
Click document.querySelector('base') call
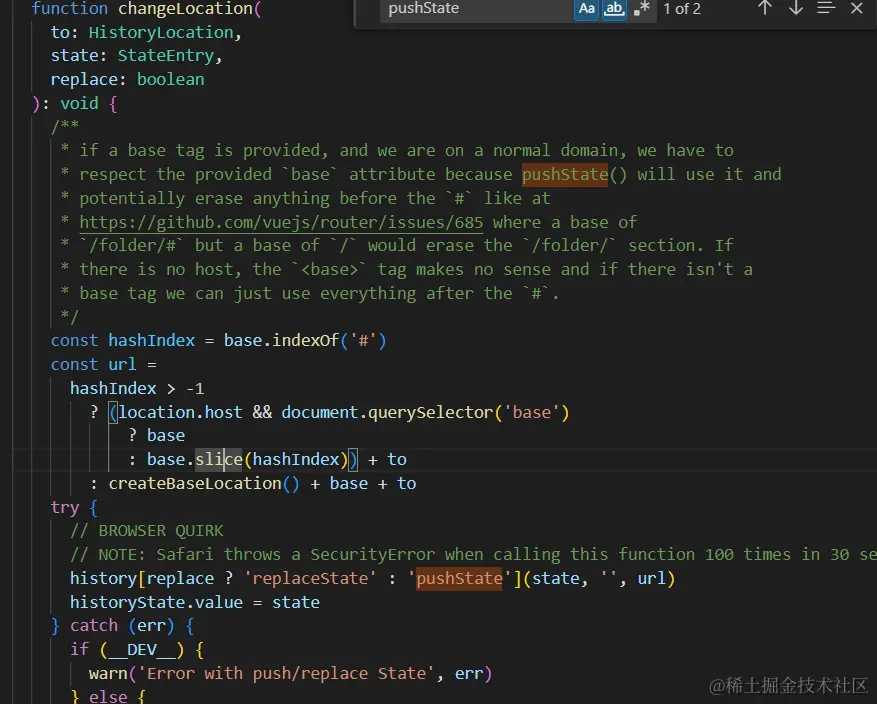pyautogui.click(x=425, y=413)
